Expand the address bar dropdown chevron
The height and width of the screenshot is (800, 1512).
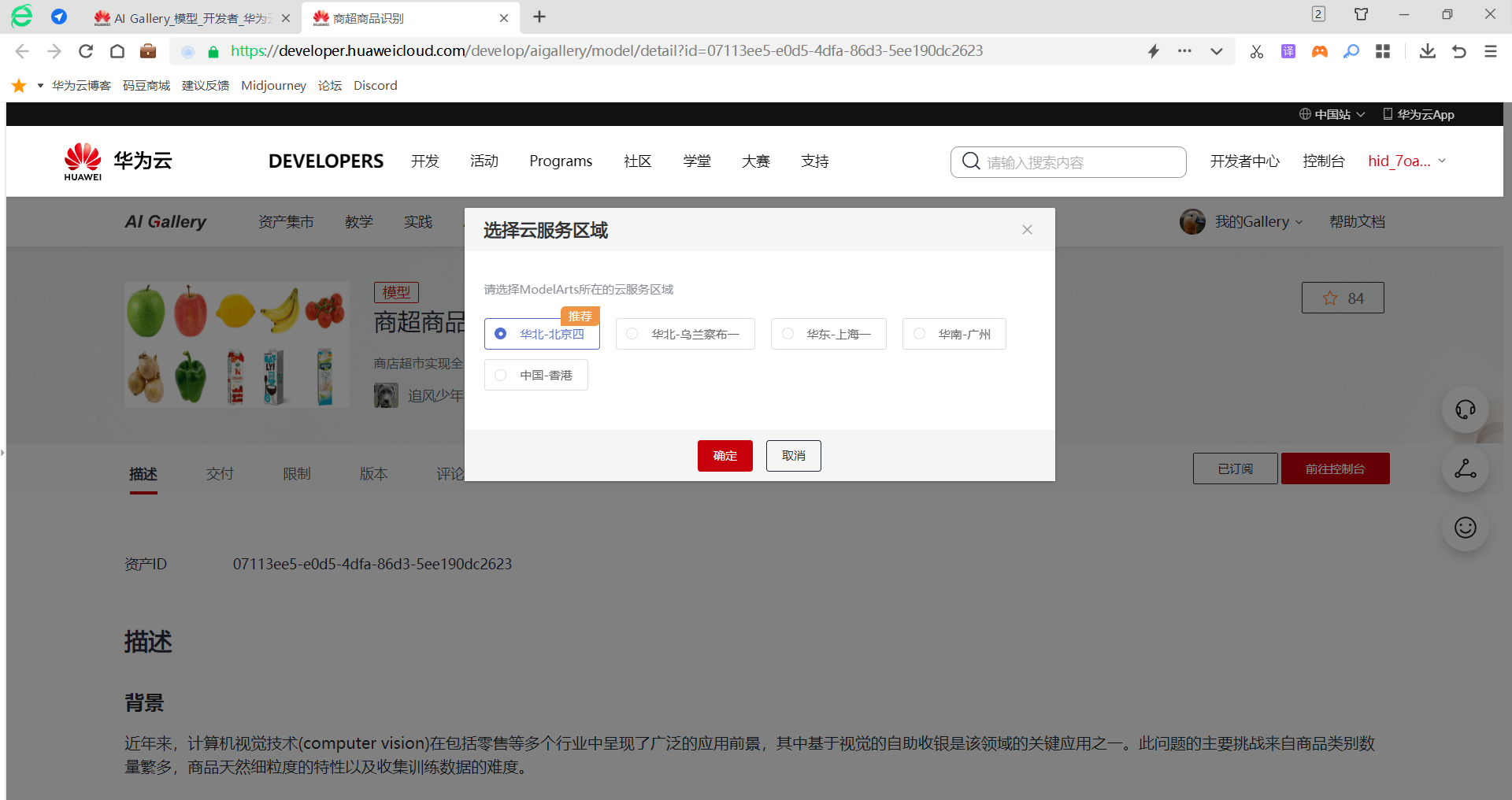click(1217, 51)
